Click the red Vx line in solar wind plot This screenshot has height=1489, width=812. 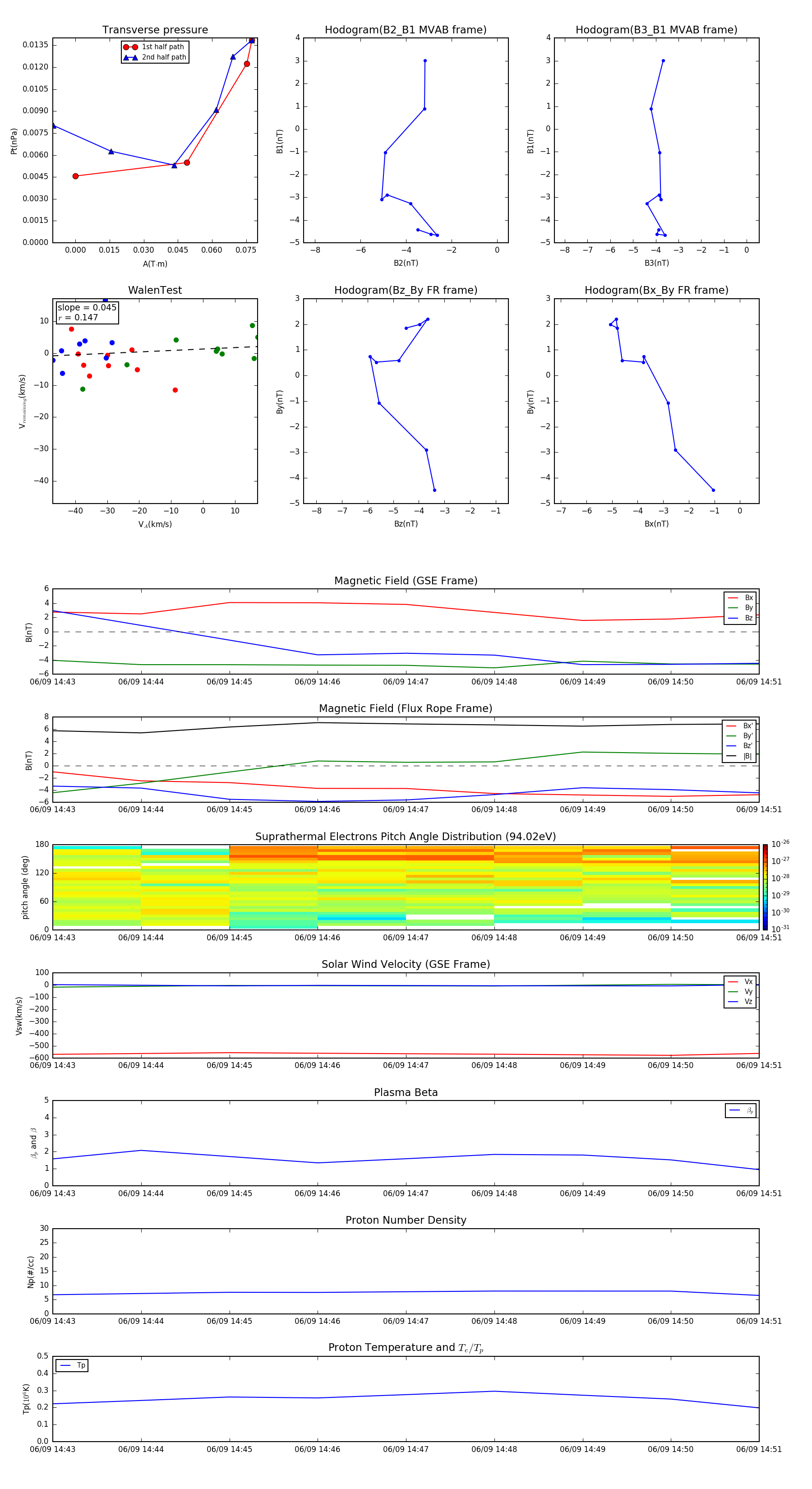[x=406, y=1054]
